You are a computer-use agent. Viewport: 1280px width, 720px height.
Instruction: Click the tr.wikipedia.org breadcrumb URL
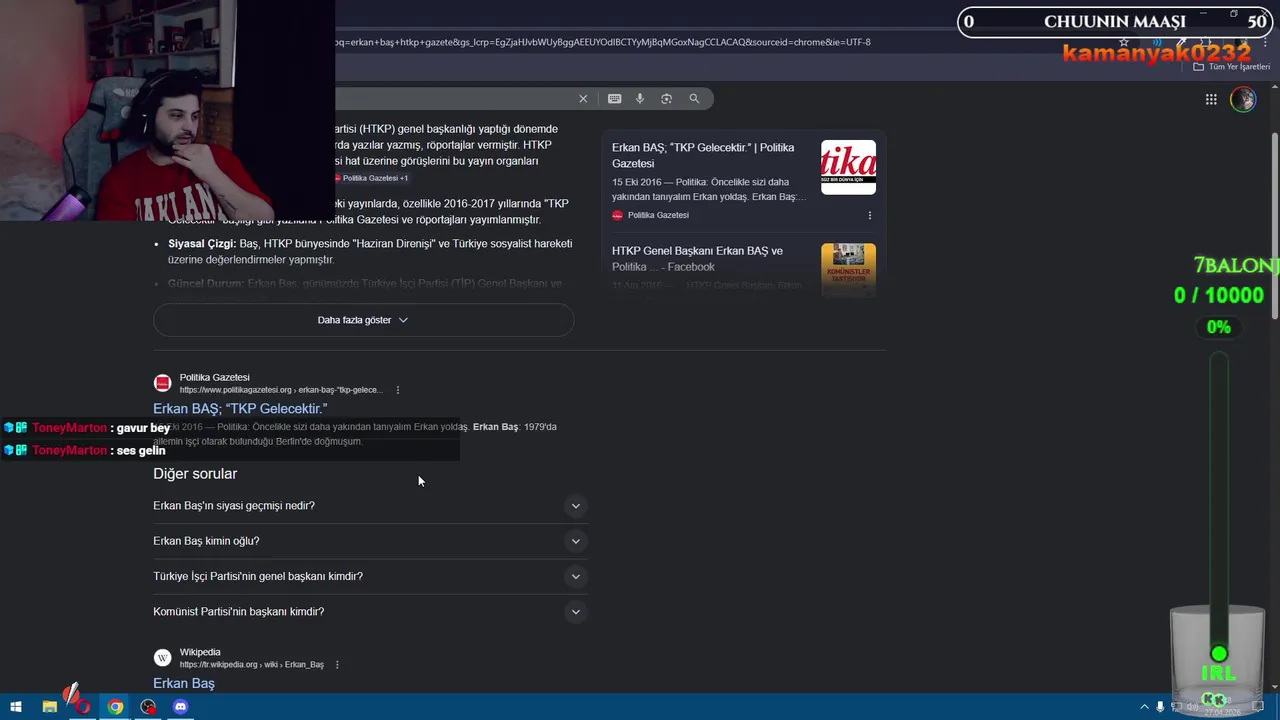point(252,665)
